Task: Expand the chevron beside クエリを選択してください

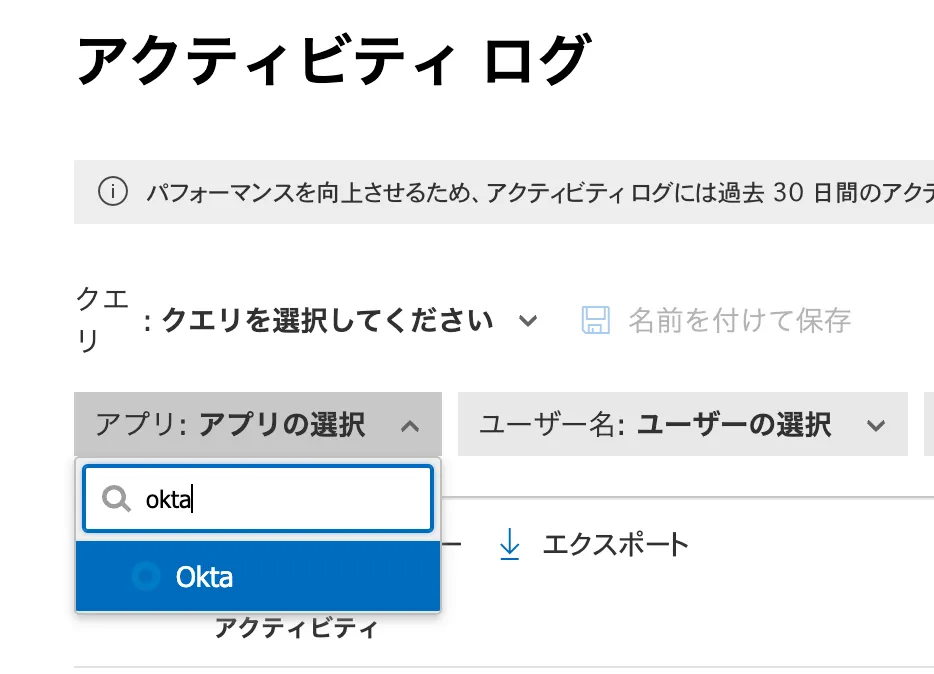Action: point(528,321)
